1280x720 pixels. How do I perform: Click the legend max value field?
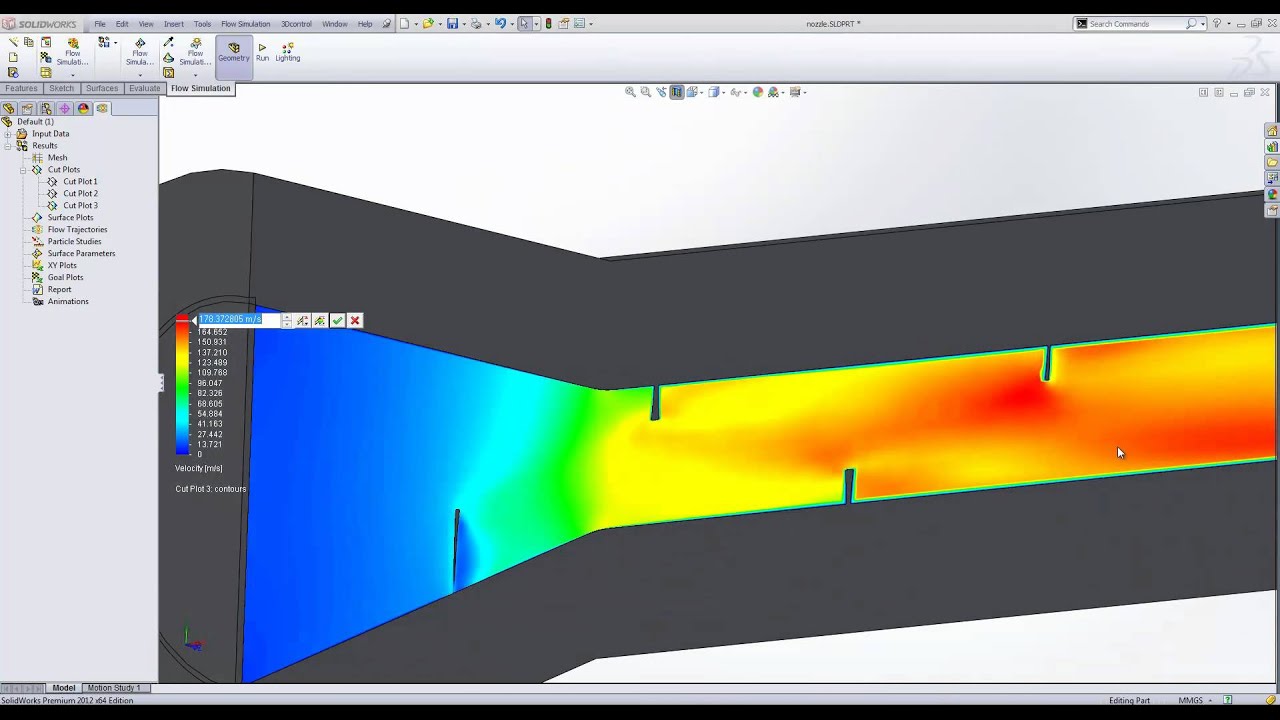point(239,320)
